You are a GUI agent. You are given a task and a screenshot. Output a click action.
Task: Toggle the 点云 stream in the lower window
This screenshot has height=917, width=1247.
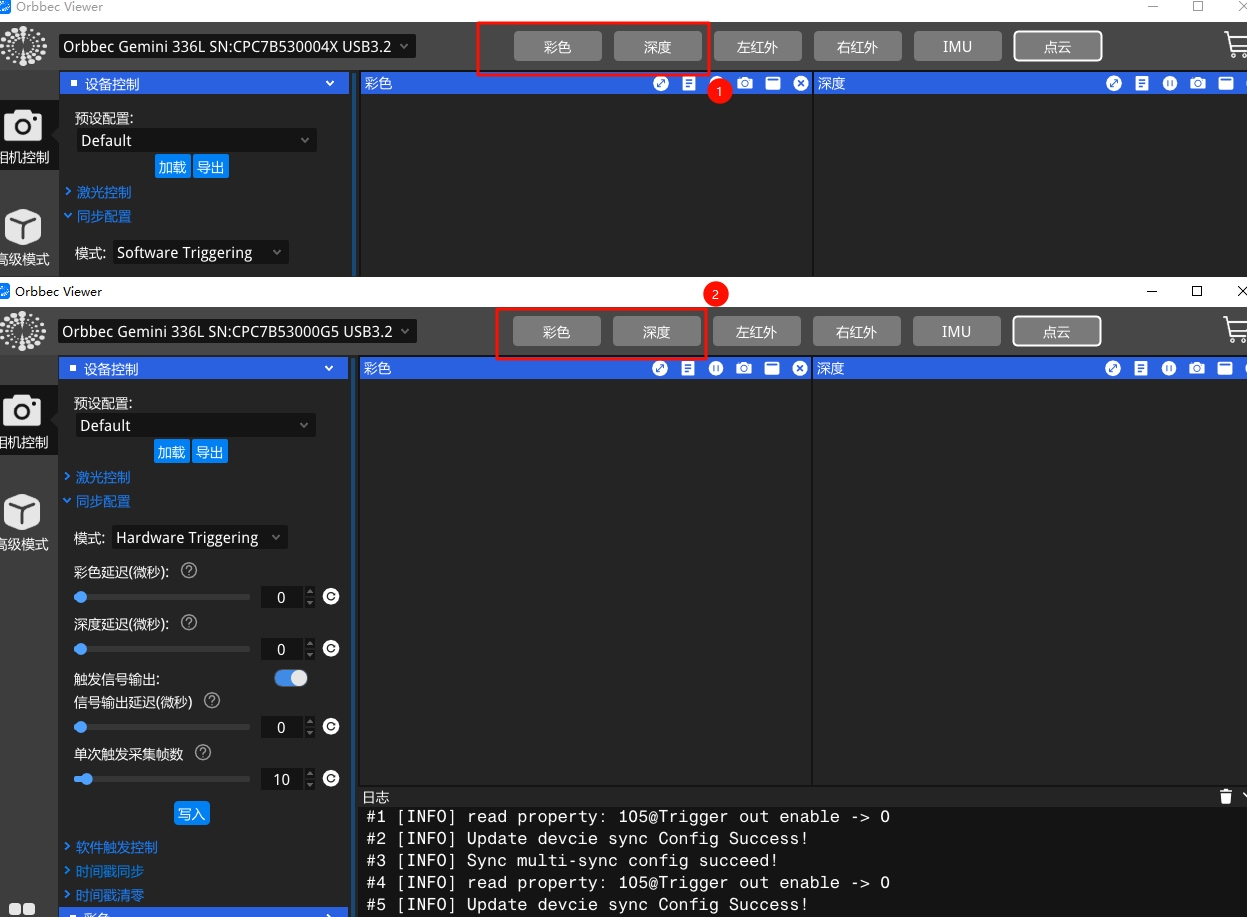coord(1056,331)
